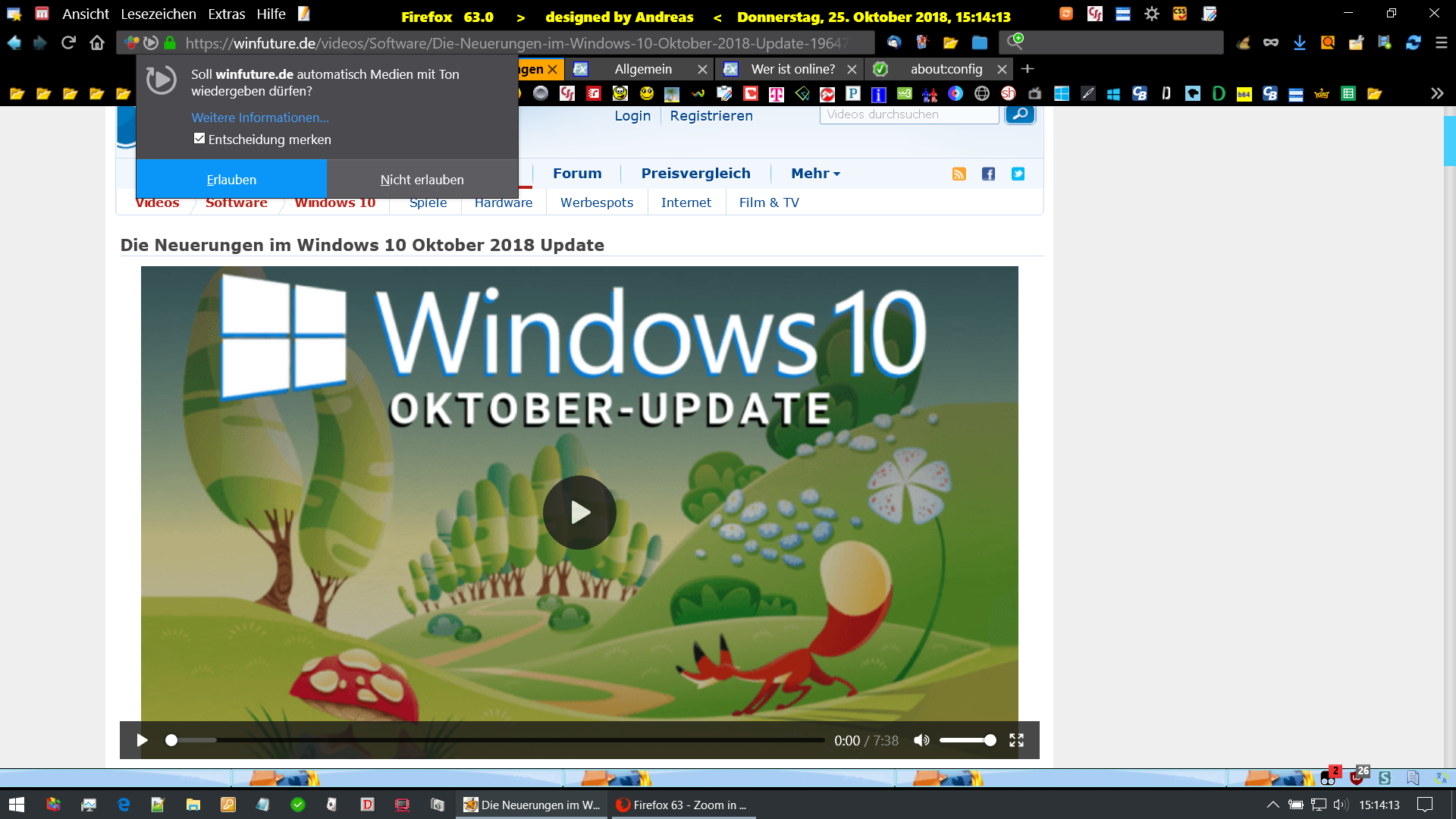Toggle Entscheidung merken checkbox
Viewport: 1456px width, 819px height.
[x=199, y=139]
